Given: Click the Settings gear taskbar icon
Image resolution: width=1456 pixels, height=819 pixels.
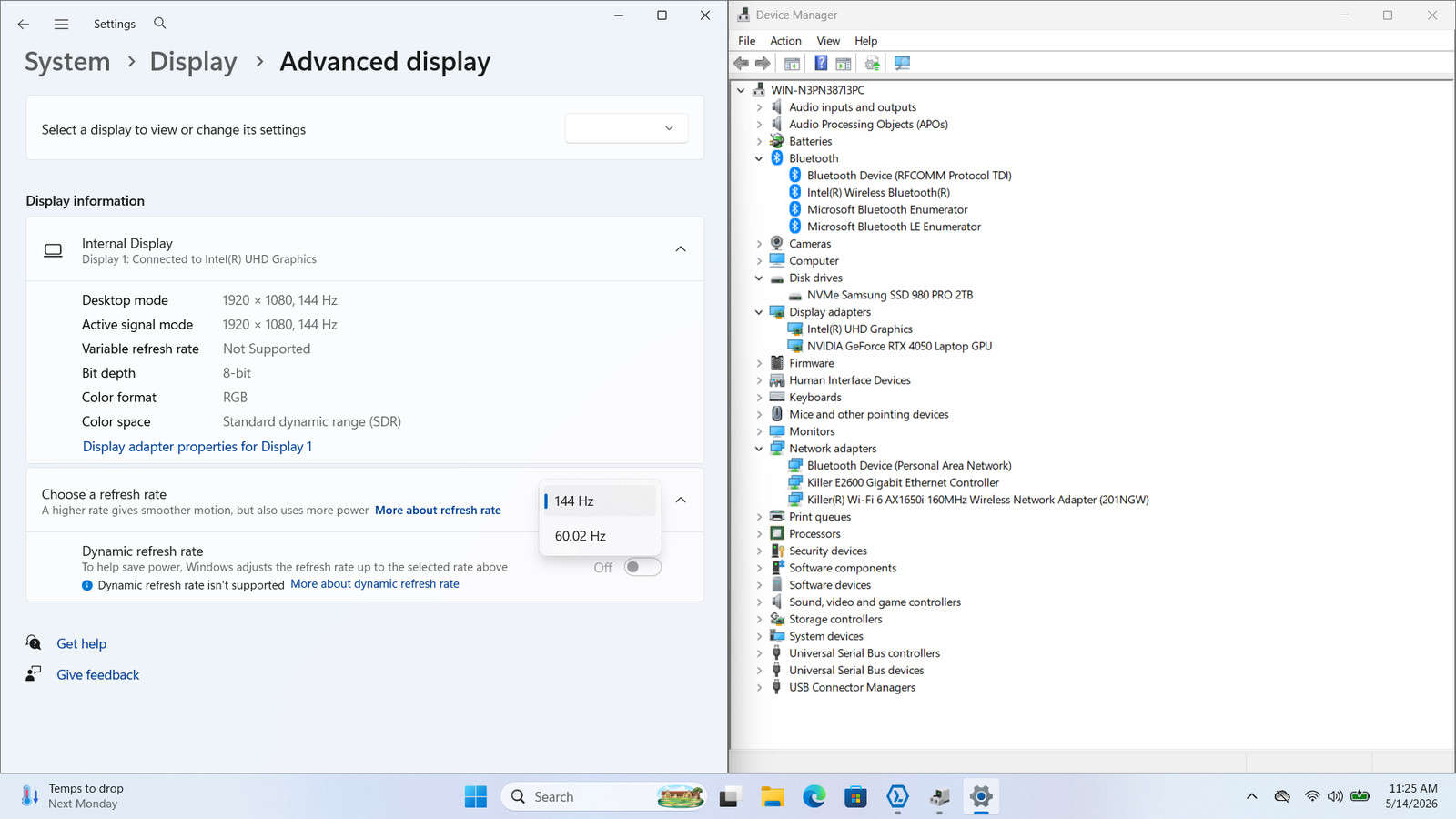Looking at the screenshot, I should pos(981,797).
